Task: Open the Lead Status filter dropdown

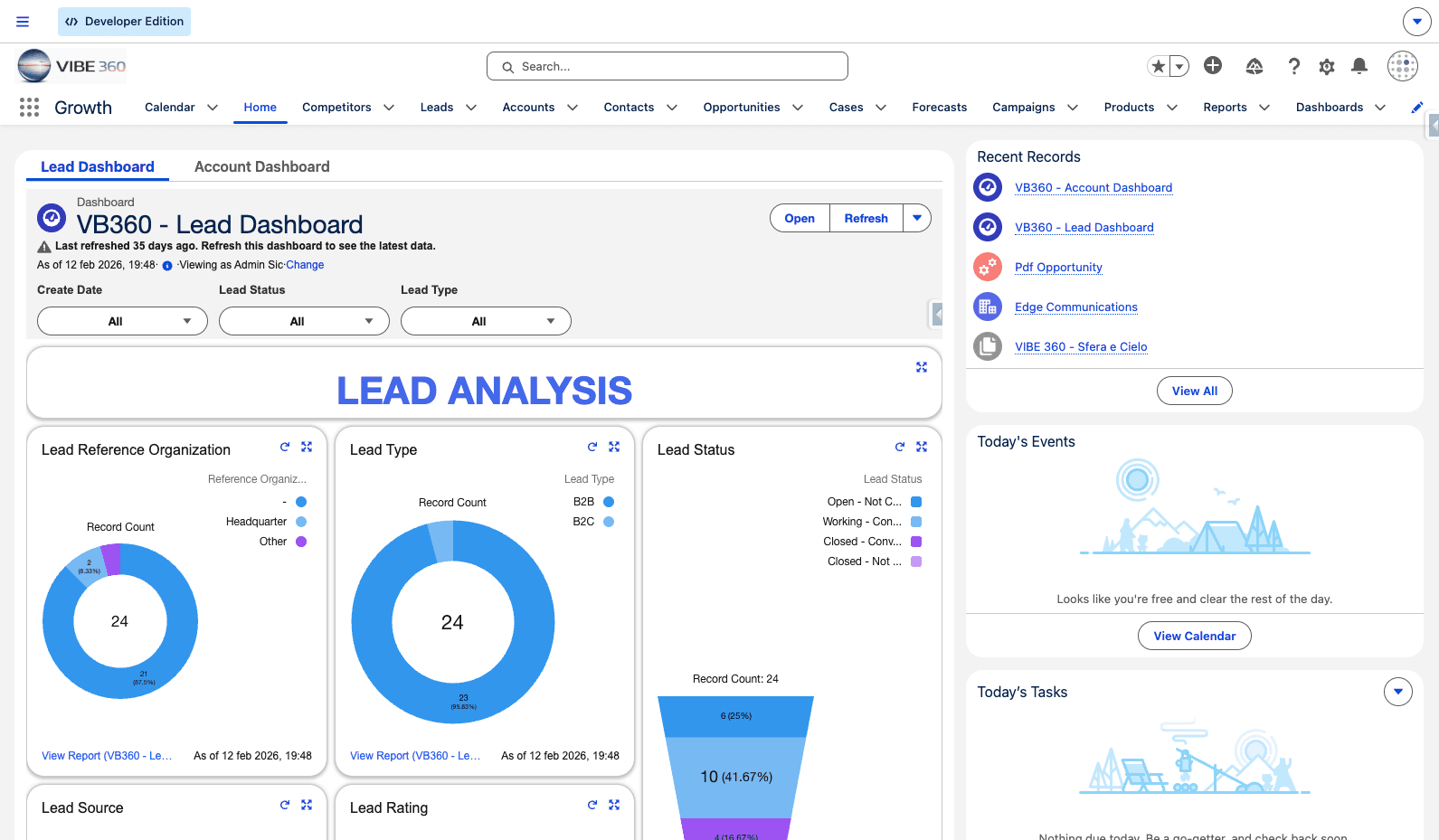Action: (304, 321)
